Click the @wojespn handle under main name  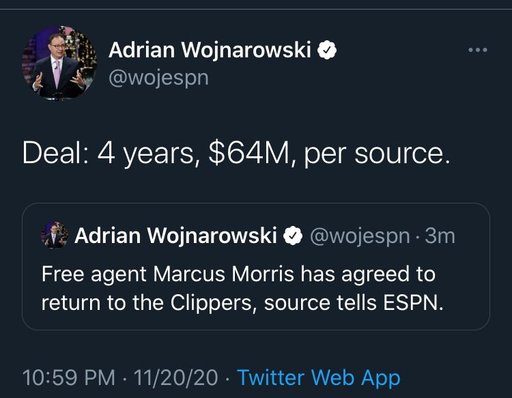(159, 78)
